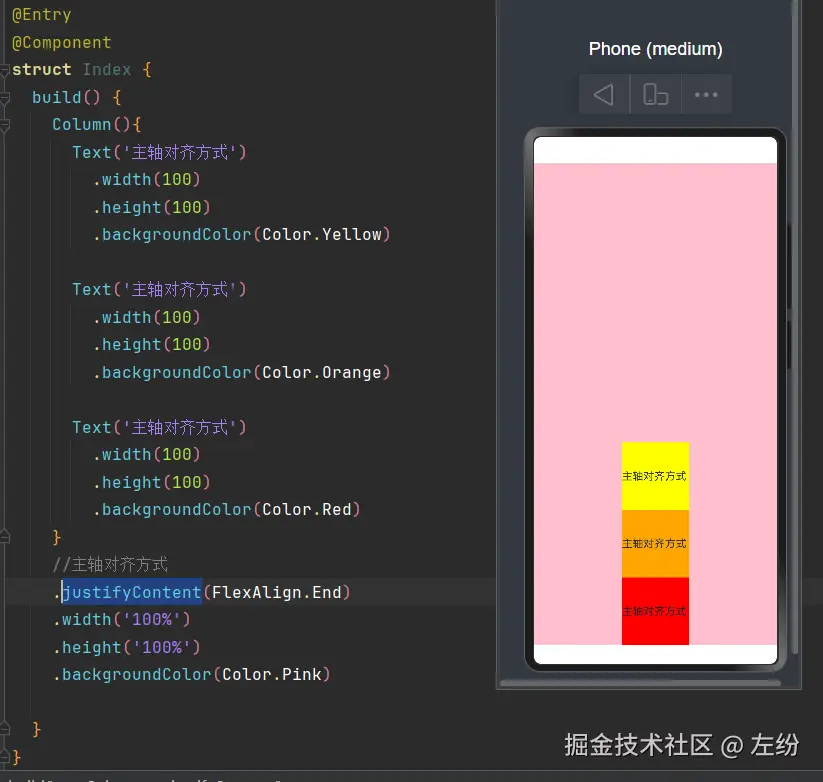Collapse the Column() fold marker in gutter
This screenshot has height=782, width=823.
[5, 125]
